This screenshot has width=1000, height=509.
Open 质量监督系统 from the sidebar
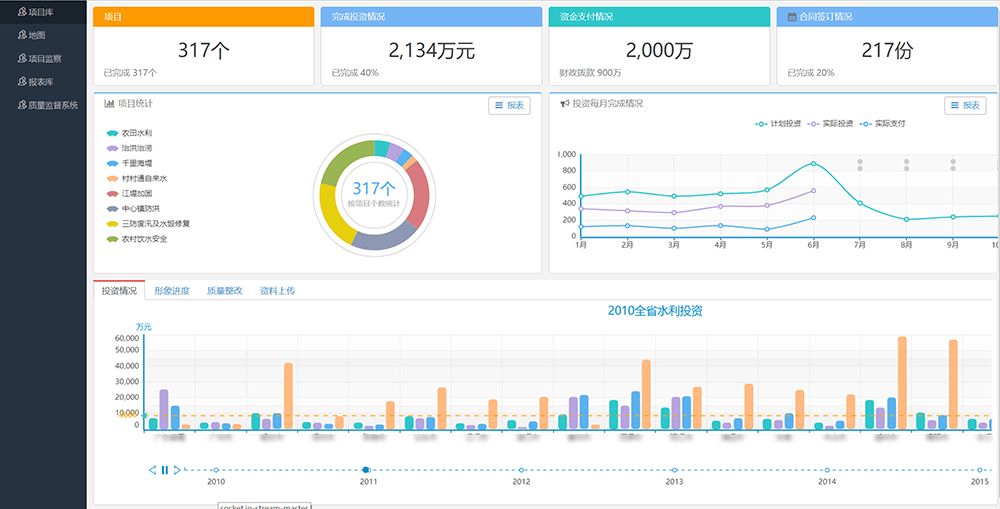pos(52,104)
